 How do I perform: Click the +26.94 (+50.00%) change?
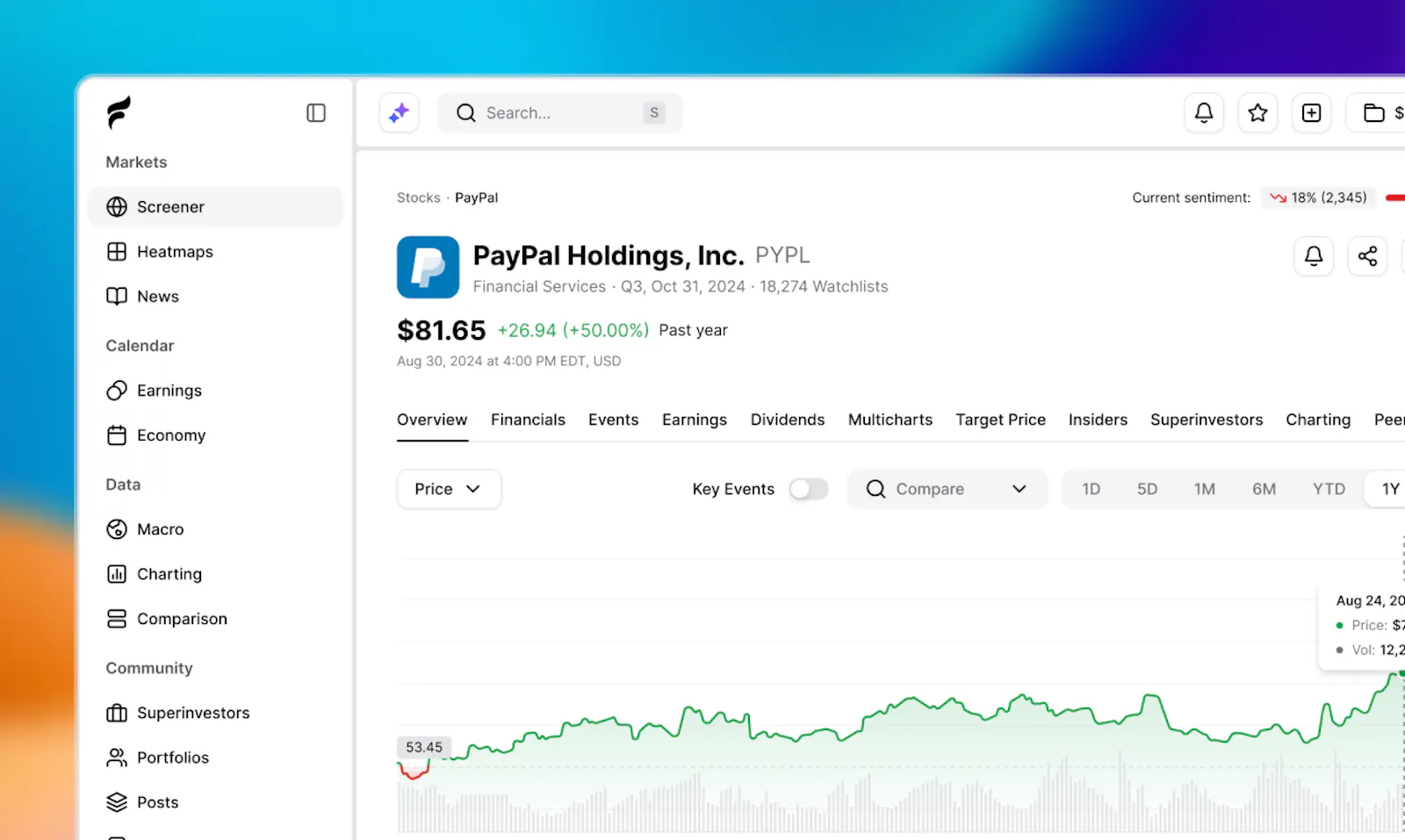[573, 330]
